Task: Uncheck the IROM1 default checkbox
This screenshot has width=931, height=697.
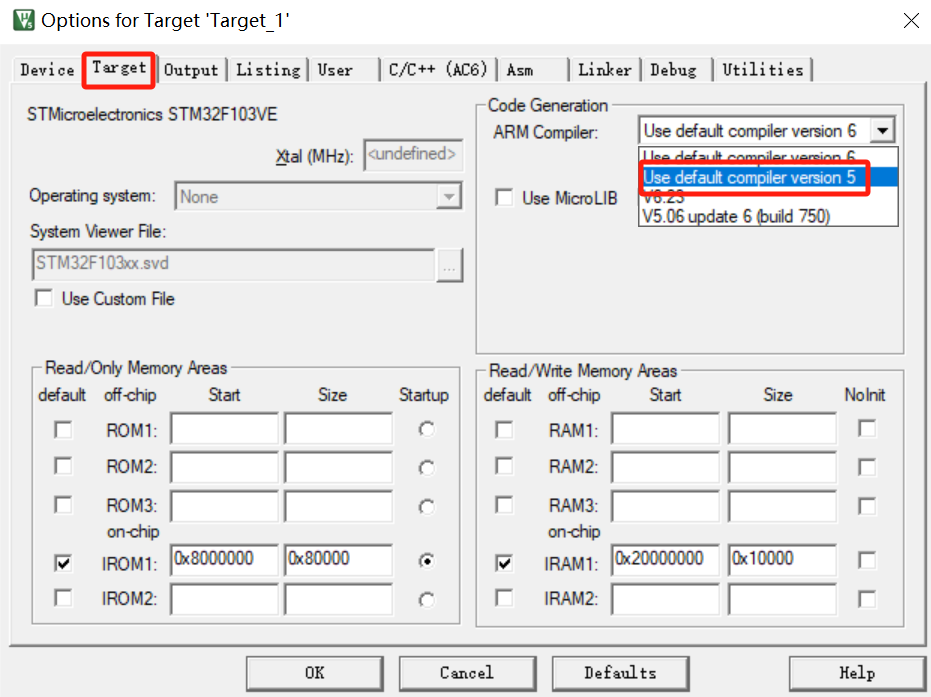Action: (x=63, y=562)
